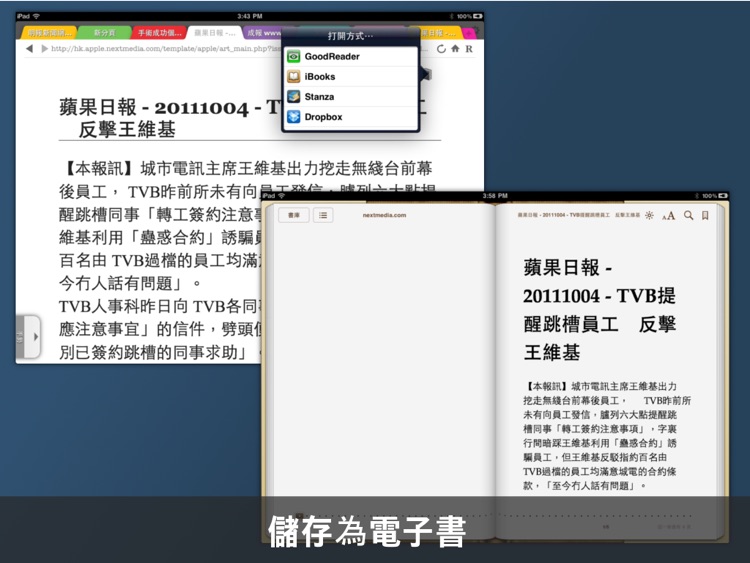Go forward with the browser forward arrow

tap(44, 49)
